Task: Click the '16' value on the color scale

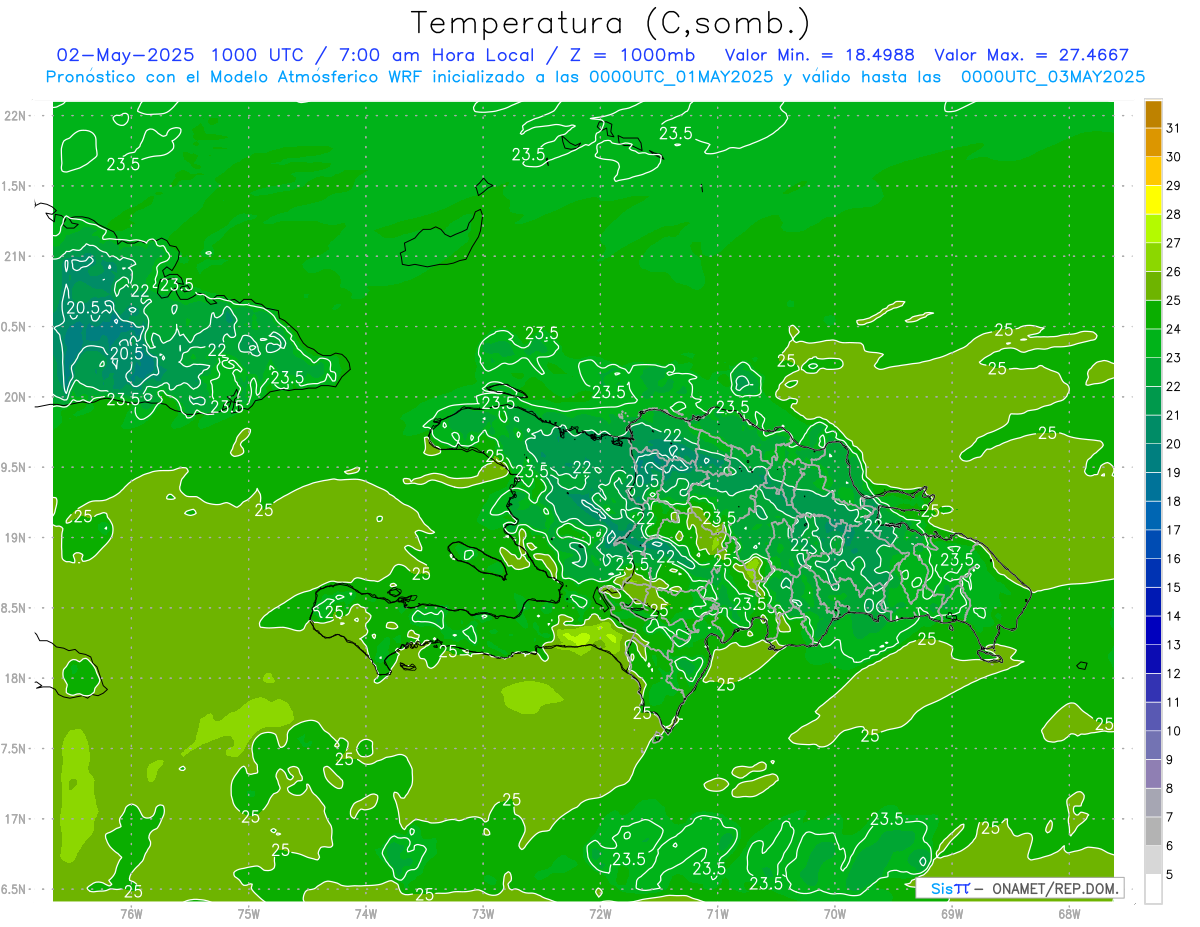Action: [x=1174, y=559]
